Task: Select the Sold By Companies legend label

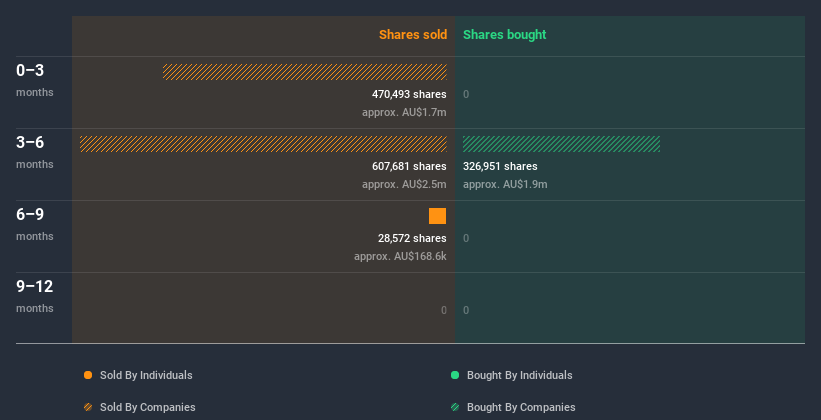Action: pyautogui.click(x=148, y=407)
